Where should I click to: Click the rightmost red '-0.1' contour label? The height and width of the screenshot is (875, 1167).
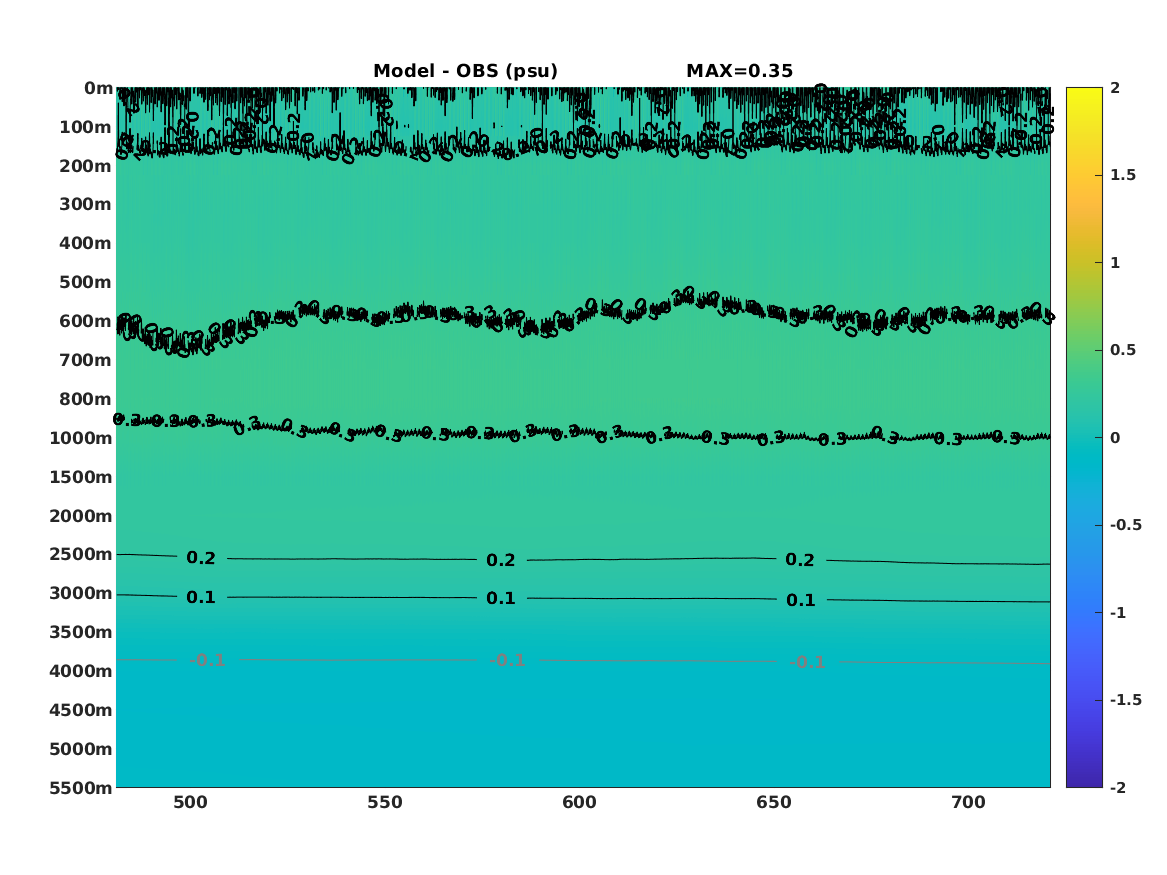(808, 662)
